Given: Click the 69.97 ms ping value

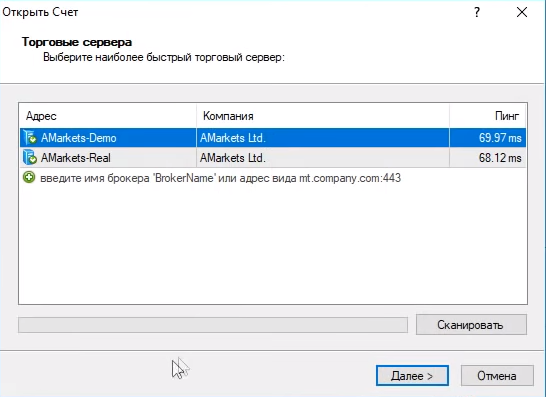Looking at the screenshot, I should (x=500, y=138).
